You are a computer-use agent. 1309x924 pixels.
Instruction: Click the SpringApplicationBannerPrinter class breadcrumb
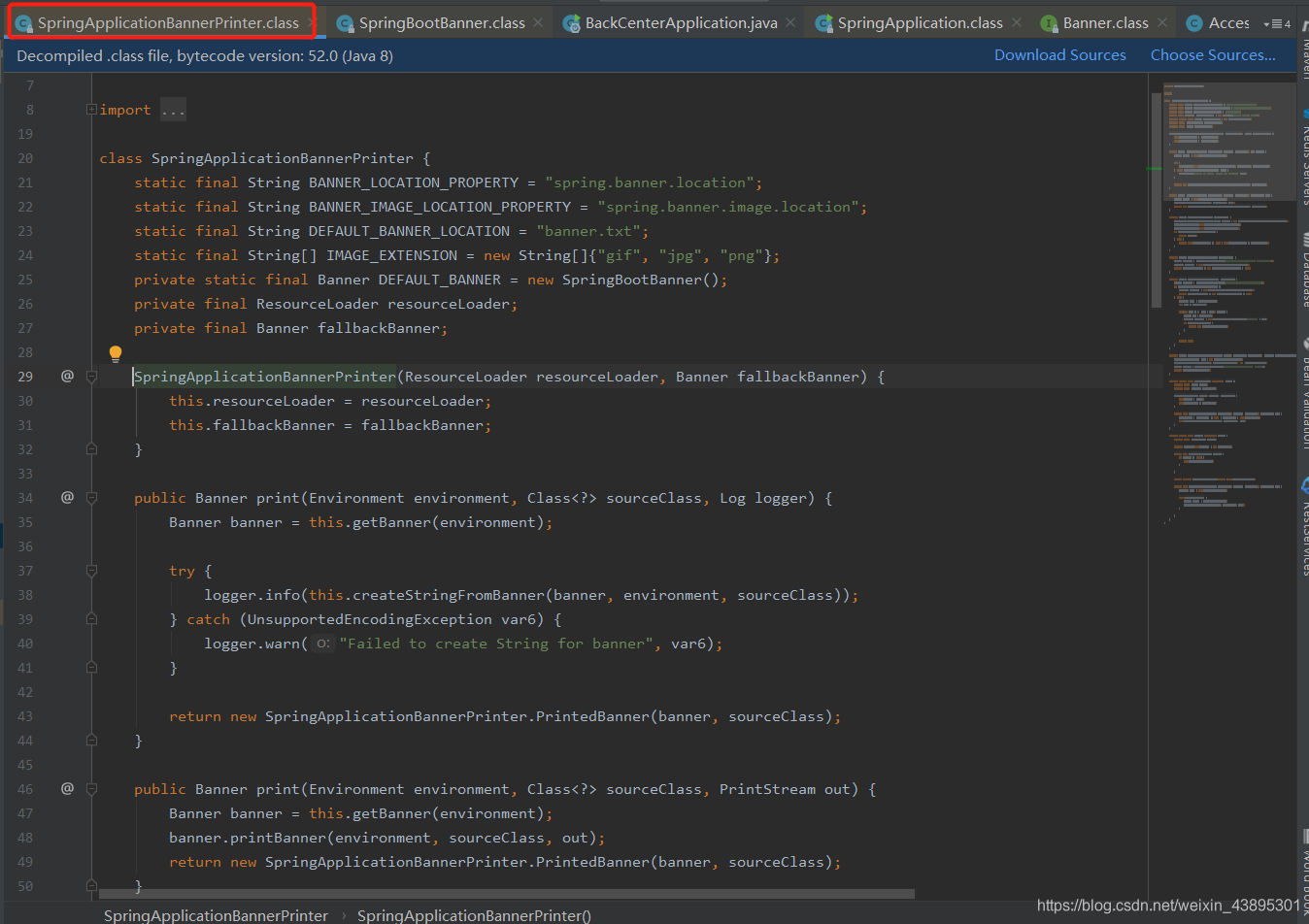216,915
